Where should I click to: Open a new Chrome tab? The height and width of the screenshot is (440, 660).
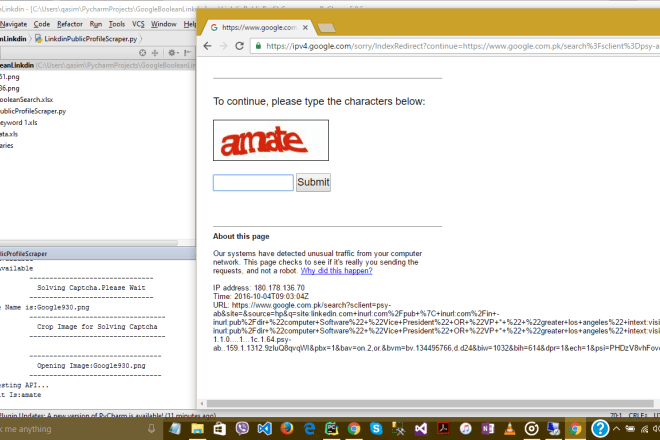click(327, 28)
